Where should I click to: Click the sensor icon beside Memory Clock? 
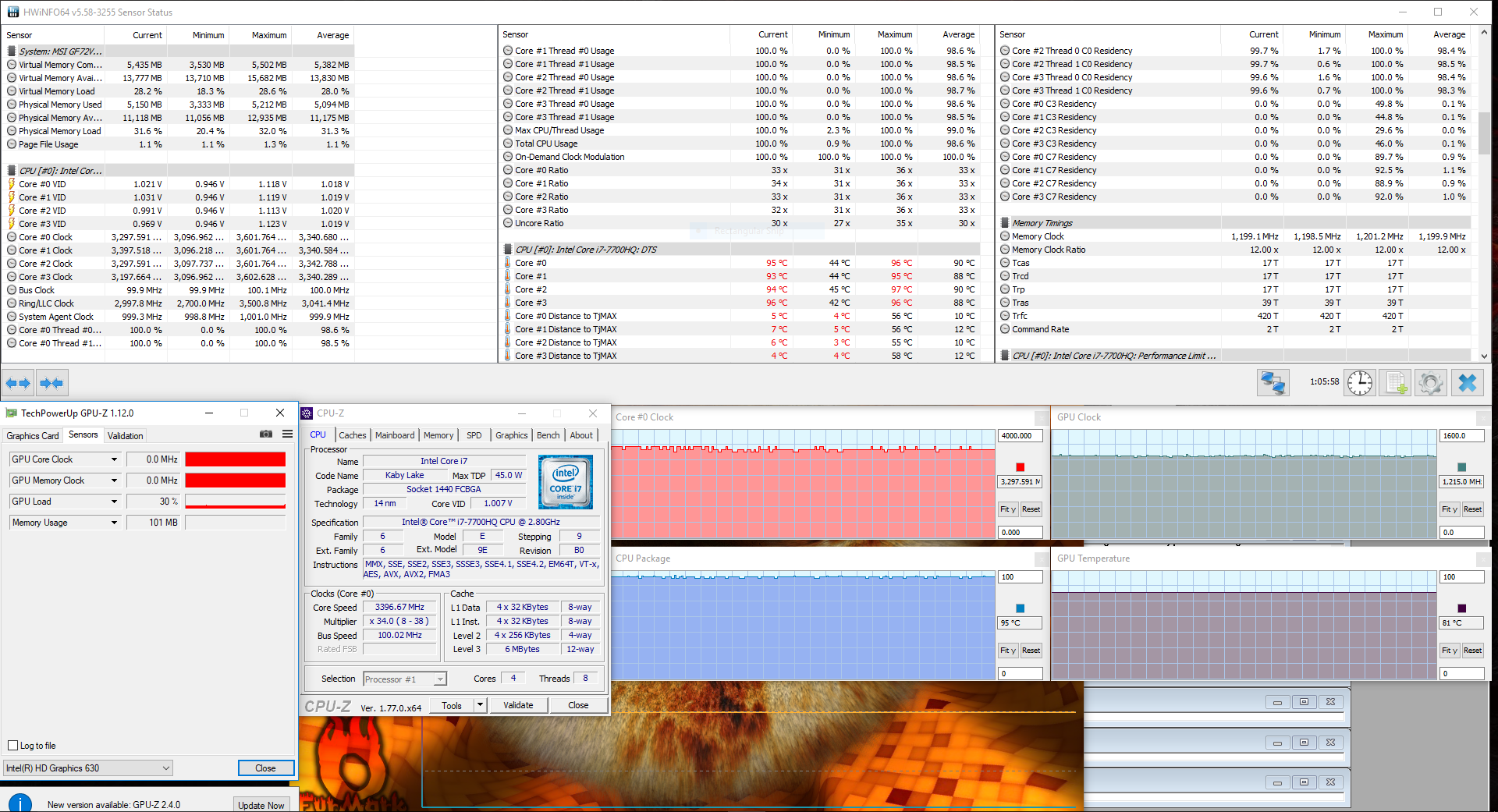point(1005,236)
